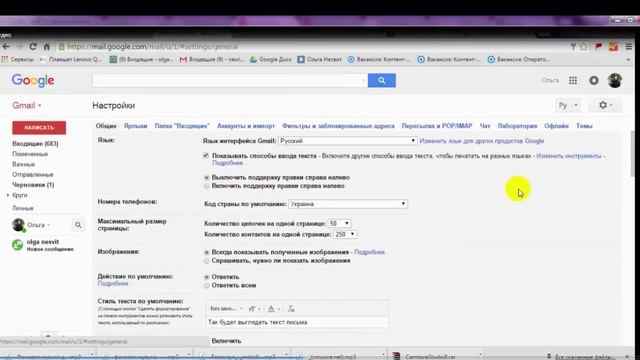Open the conversations per page dropdown
The height and width of the screenshot is (360, 640).
339,223
